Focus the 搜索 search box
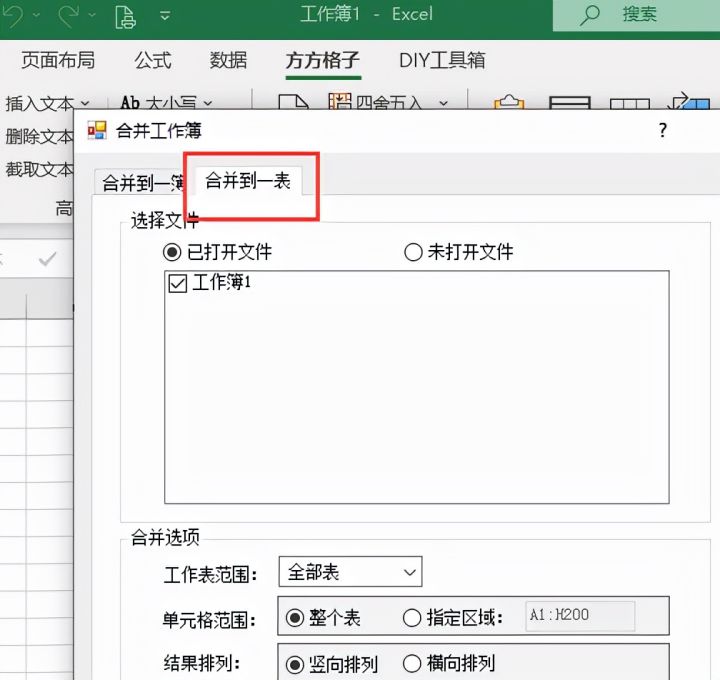 point(636,15)
